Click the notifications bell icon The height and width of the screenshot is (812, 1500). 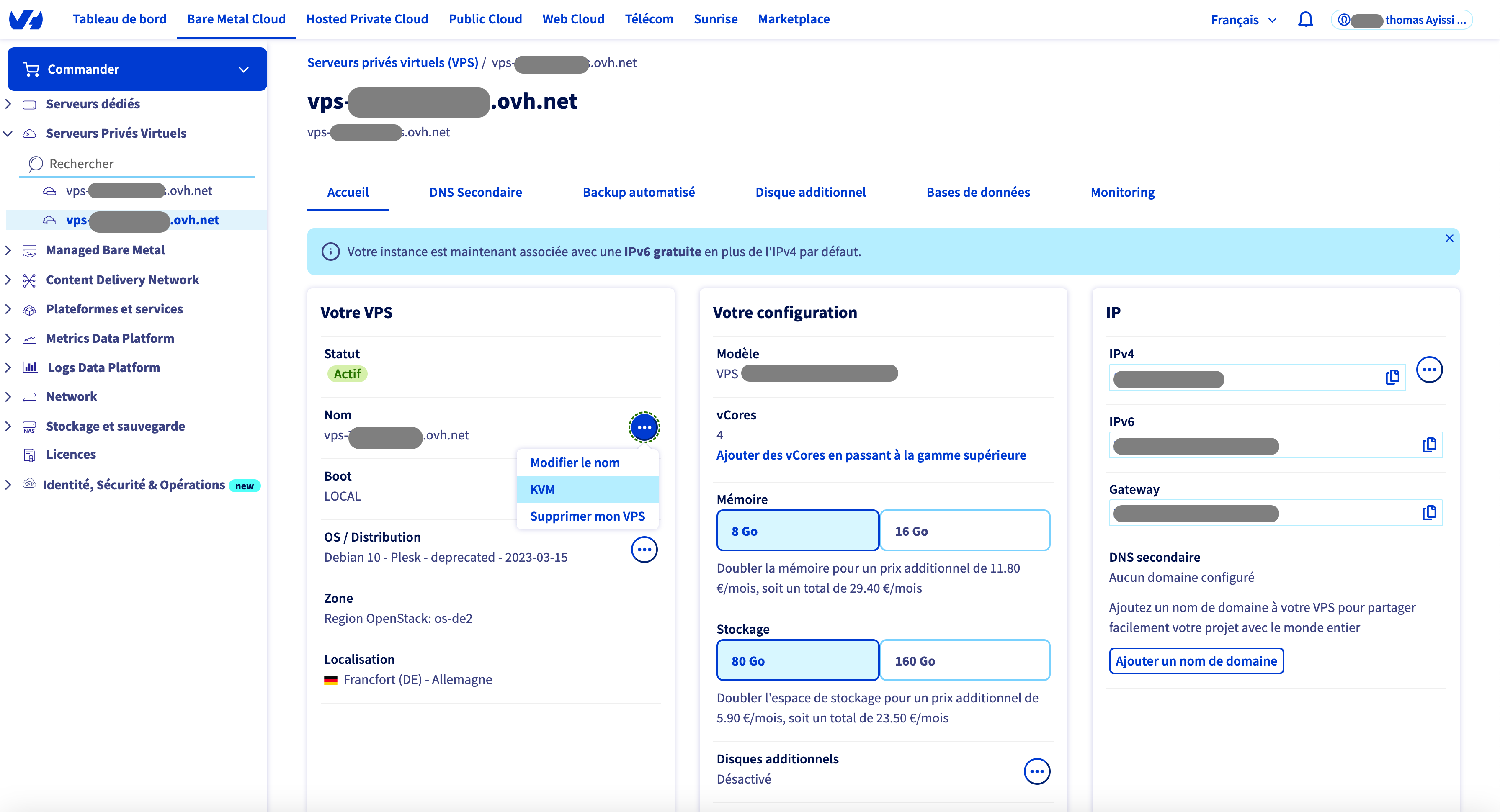pos(1305,20)
